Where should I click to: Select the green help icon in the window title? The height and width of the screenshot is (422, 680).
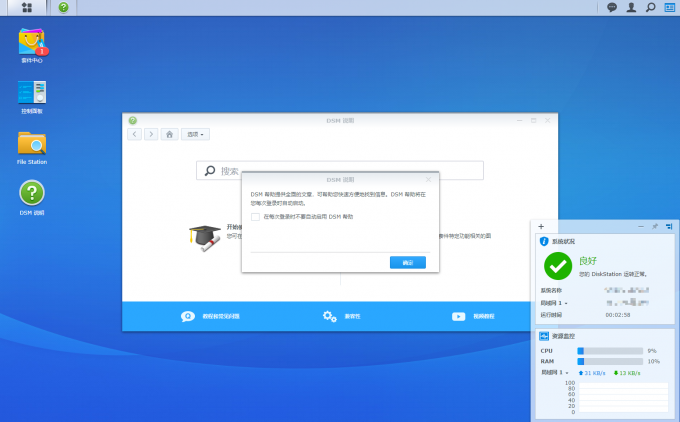pyautogui.click(x=133, y=120)
